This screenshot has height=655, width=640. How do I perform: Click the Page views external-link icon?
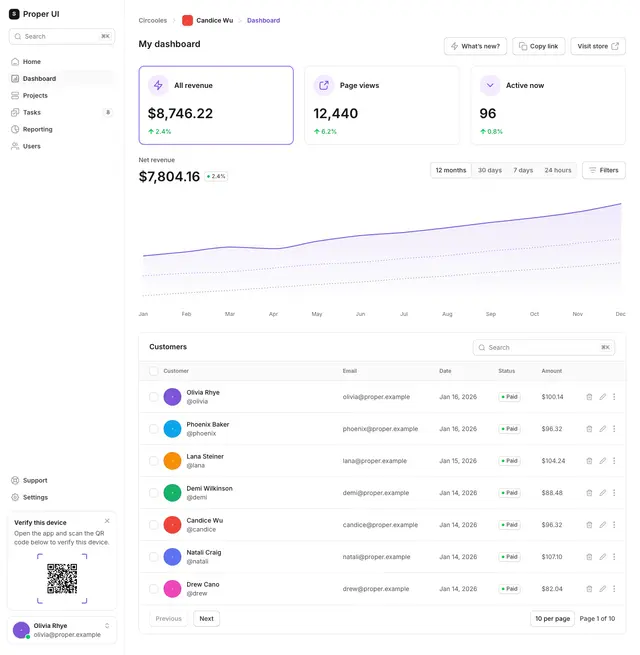[324, 85]
